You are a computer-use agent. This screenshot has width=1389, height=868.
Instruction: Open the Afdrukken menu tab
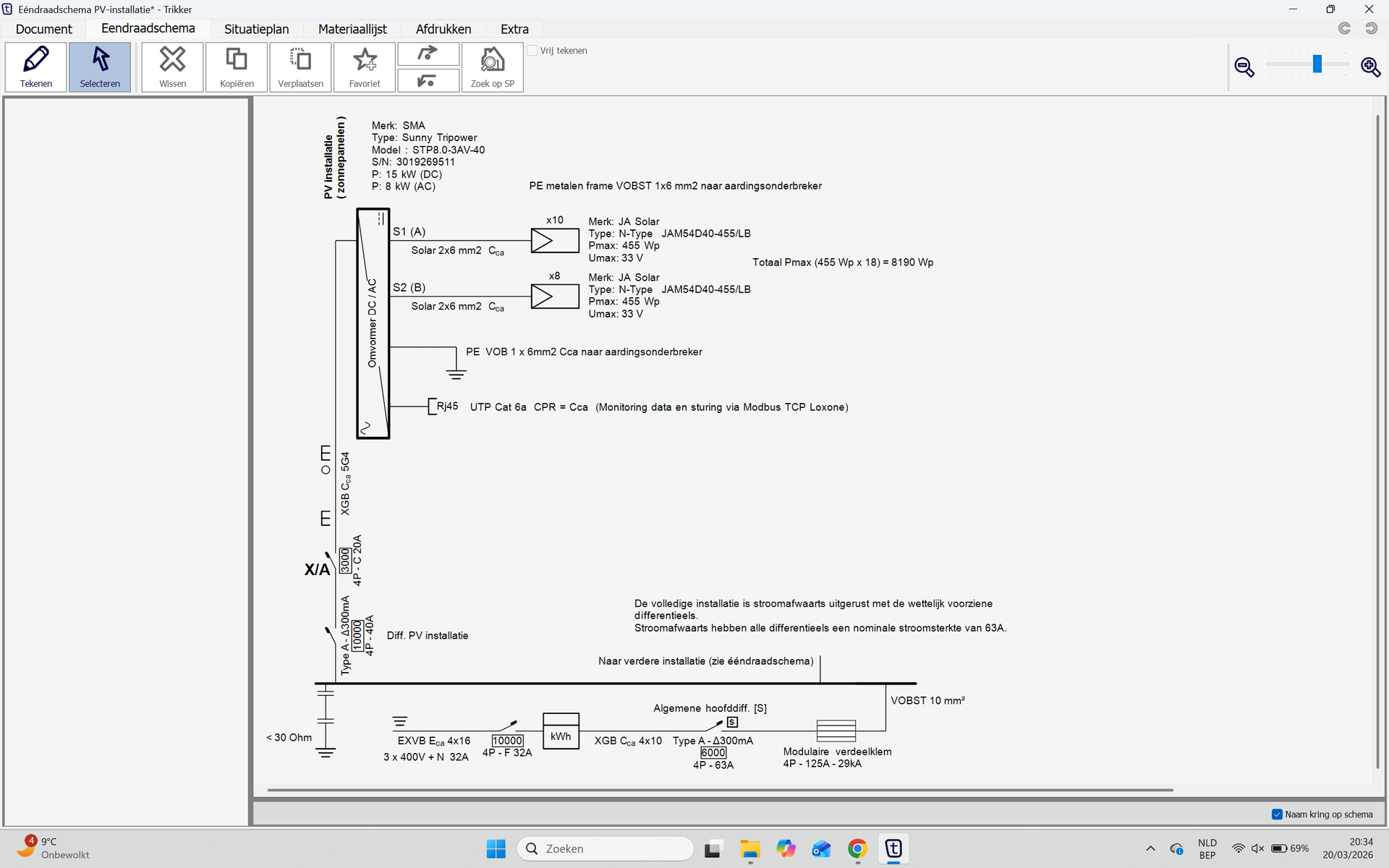tap(443, 29)
